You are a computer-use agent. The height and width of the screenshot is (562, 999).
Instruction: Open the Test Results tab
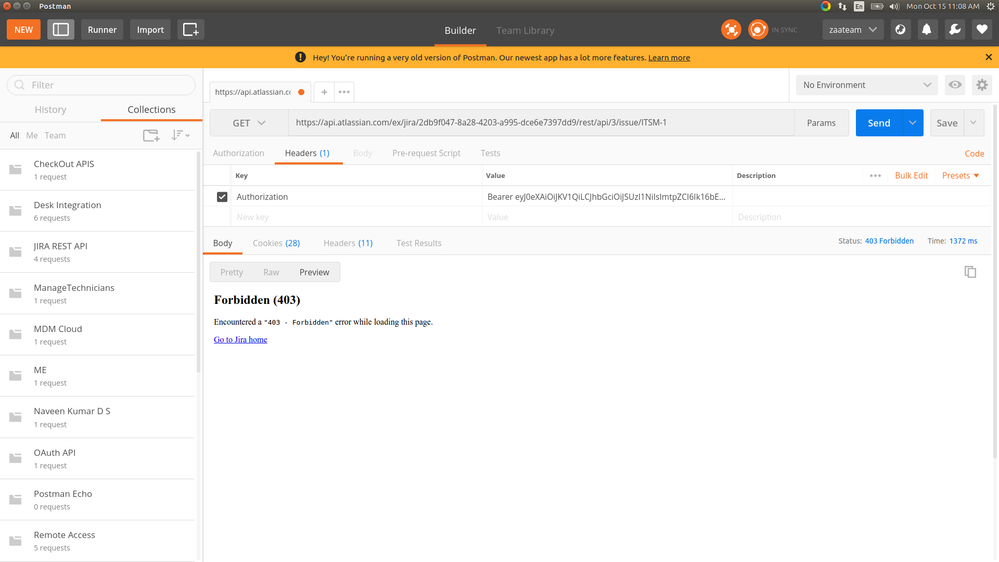[x=419, y=243]
